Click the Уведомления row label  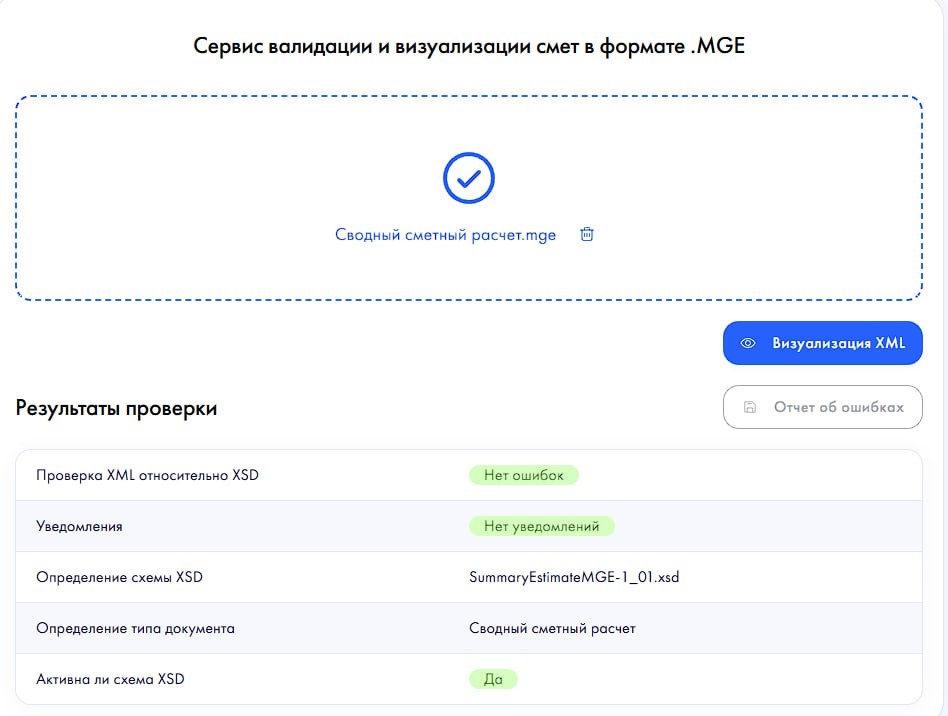[x=79, y=526]
